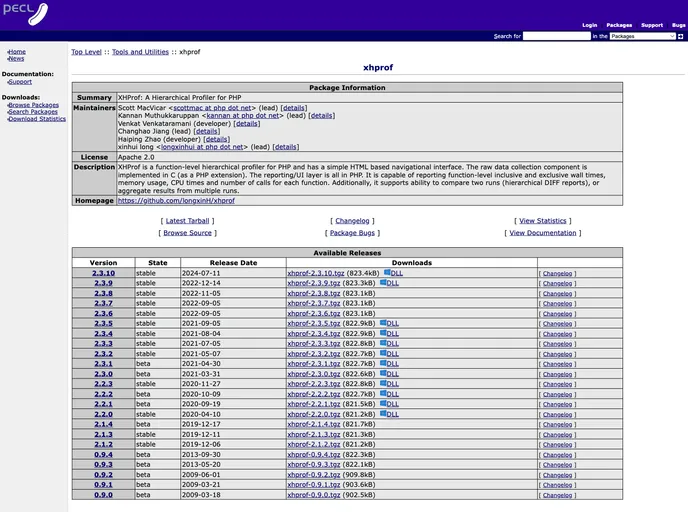Open View Statistics
Viewport: 688px width, 512px height.
(543, 221)
